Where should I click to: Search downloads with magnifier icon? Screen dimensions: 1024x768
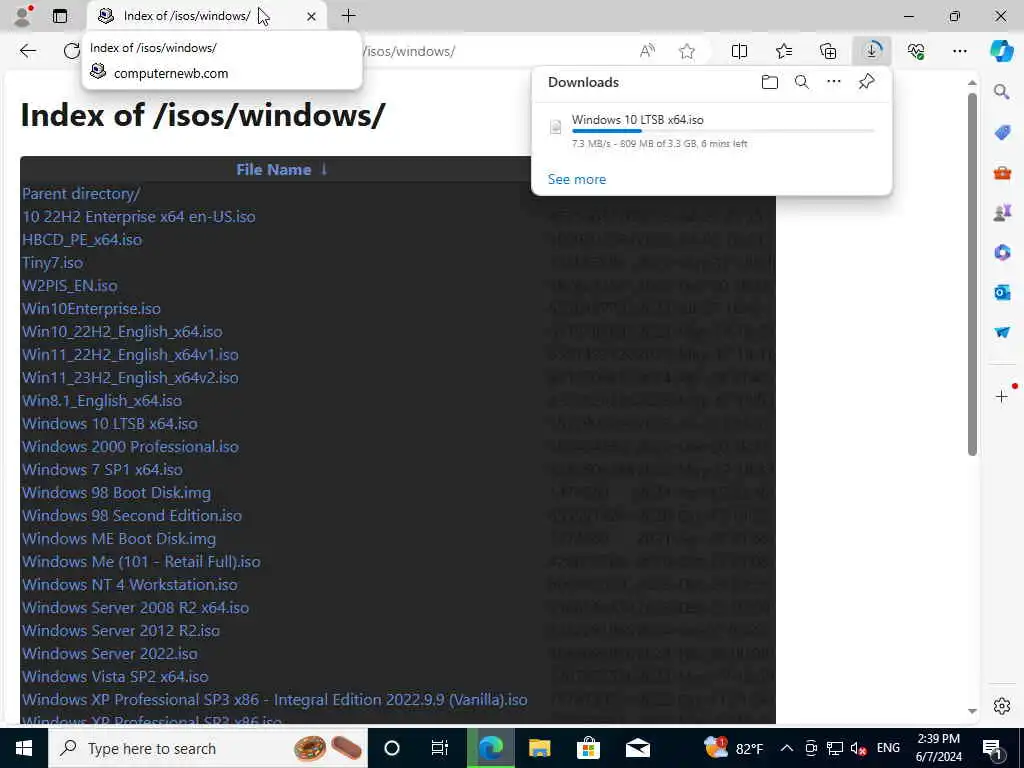tap(801, 82)
